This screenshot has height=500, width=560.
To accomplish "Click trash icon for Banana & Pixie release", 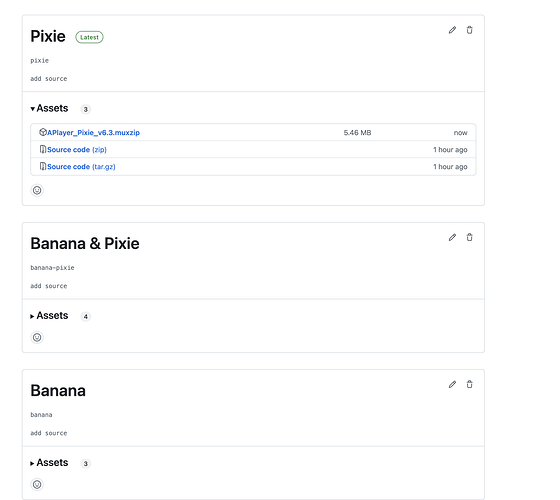I will pyautogui.click(x=469, y=237).
